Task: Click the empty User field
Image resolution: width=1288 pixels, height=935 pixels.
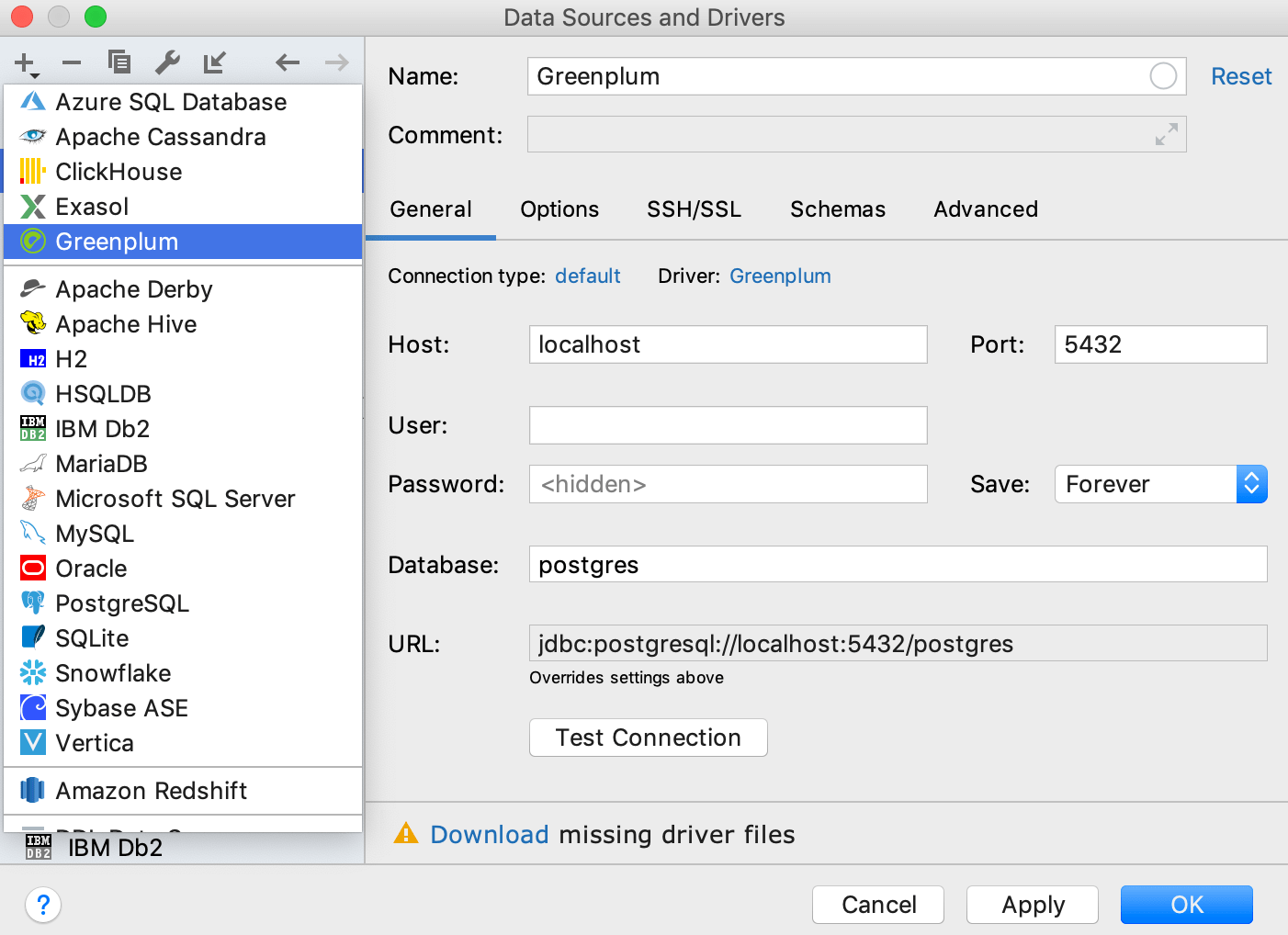Action: coord(729,425)
